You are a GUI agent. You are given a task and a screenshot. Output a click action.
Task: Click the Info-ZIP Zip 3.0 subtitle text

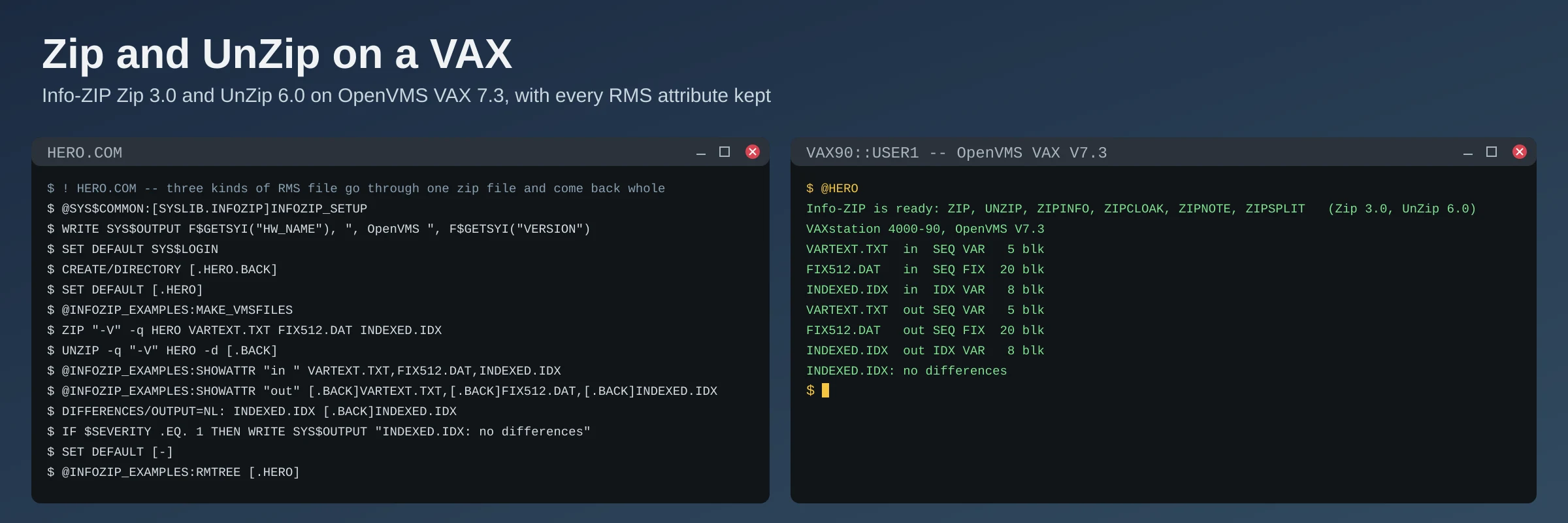406,95
